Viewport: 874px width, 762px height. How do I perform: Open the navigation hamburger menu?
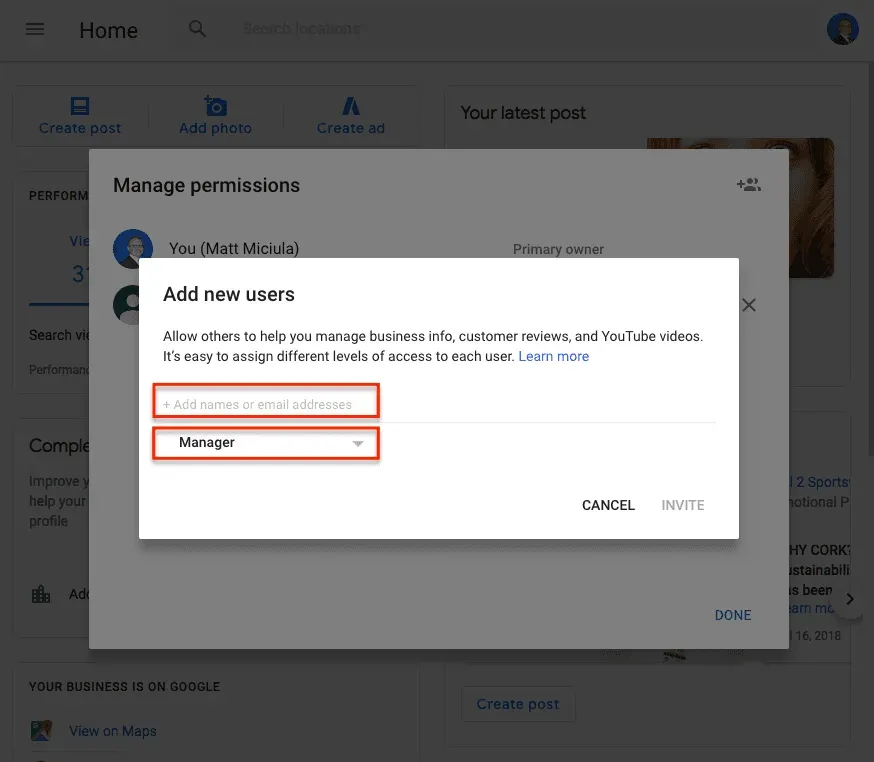coord(35,29)
